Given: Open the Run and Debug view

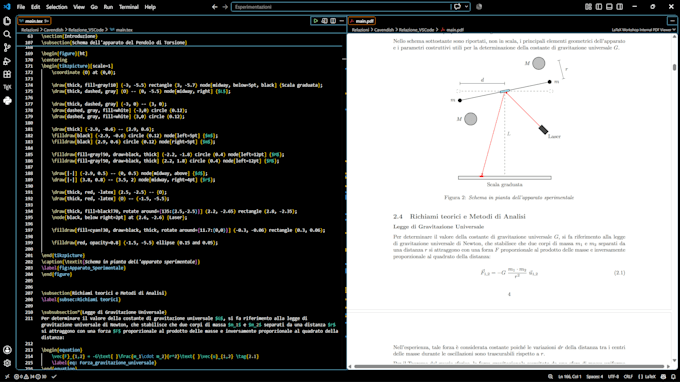Looking at the screenshot, I should tap(7, 61).
